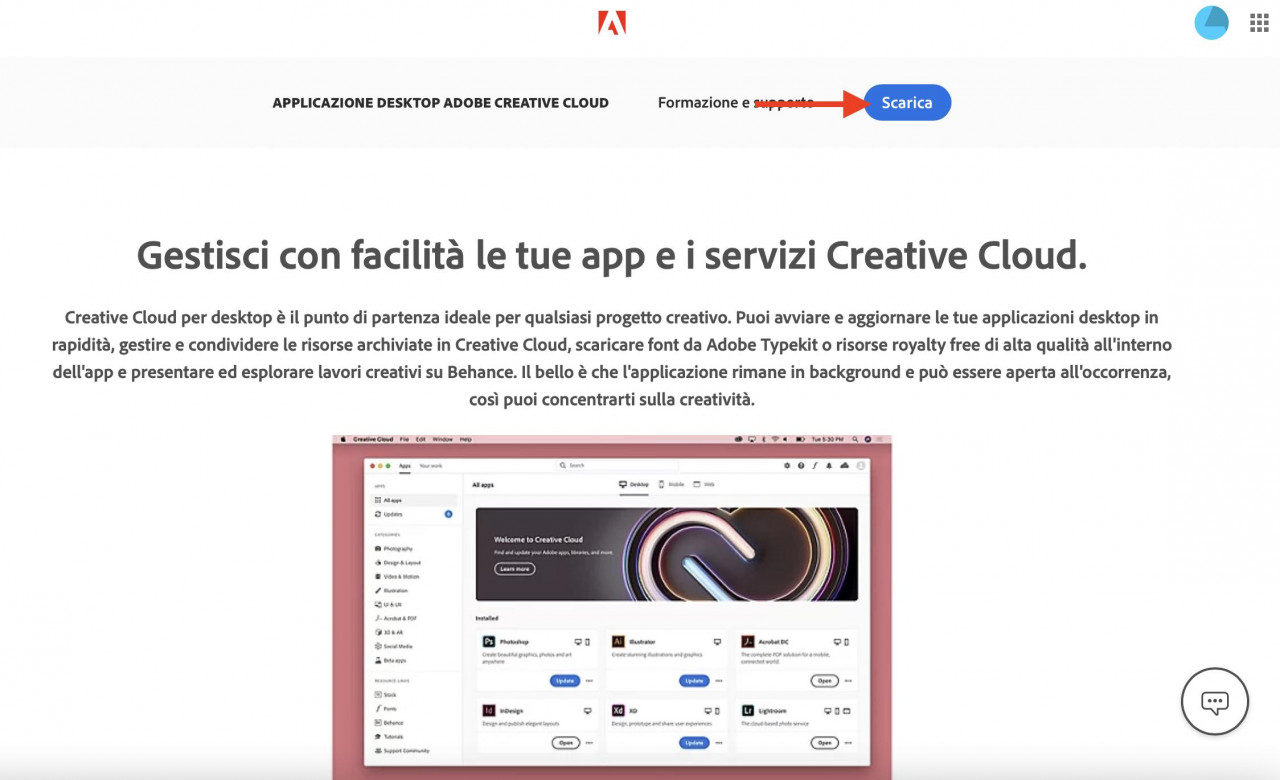The height and width of the screenshot is (780, 1280).
Task: Click Open on the InDesign card
Action: [566, 743]
